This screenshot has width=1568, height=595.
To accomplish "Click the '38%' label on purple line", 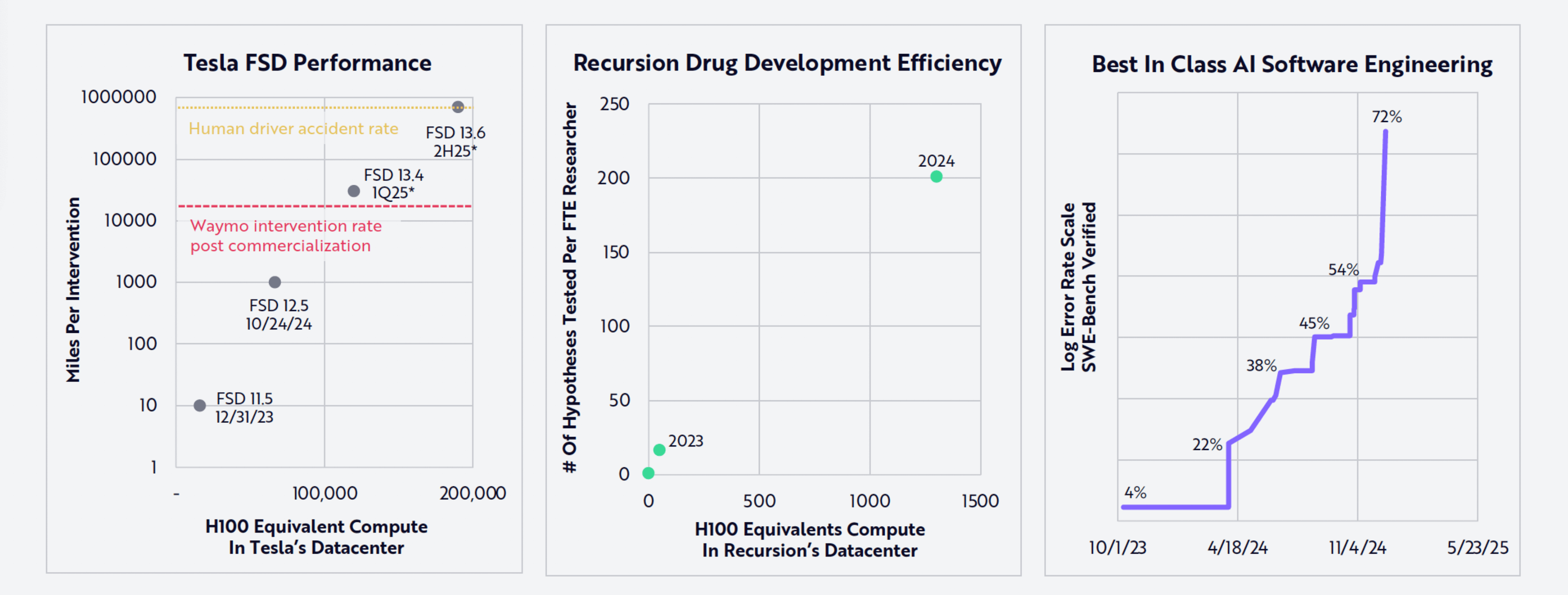I will (1261, 366).
